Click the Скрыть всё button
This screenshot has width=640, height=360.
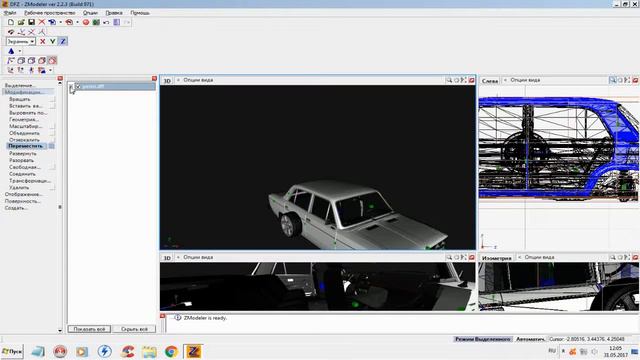pyautogui.click(x=134, y=329)
